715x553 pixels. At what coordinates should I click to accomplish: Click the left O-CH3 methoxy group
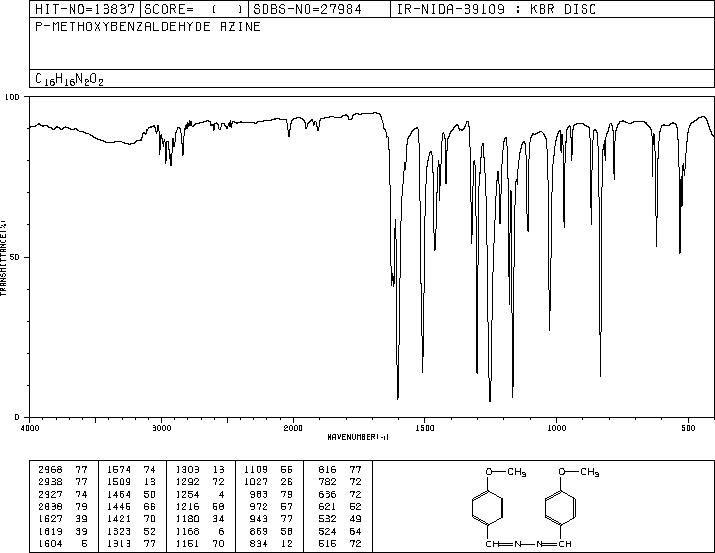point(506,472)
